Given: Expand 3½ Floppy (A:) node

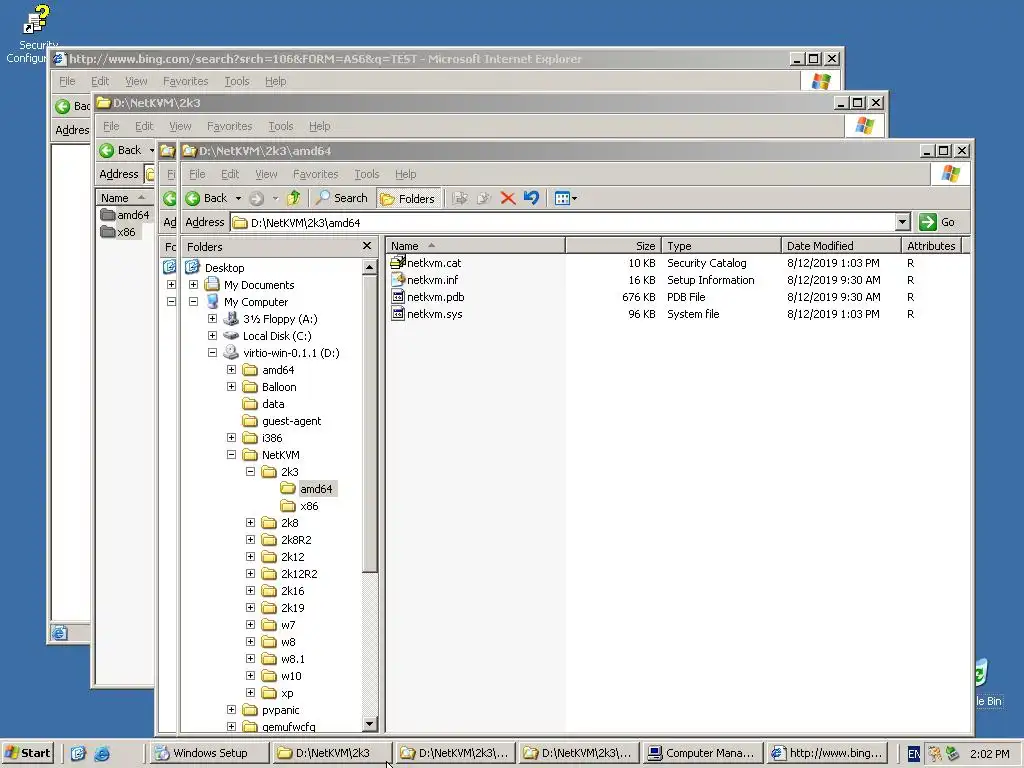Looking at the screenshot, I should (x=212, y=319).
